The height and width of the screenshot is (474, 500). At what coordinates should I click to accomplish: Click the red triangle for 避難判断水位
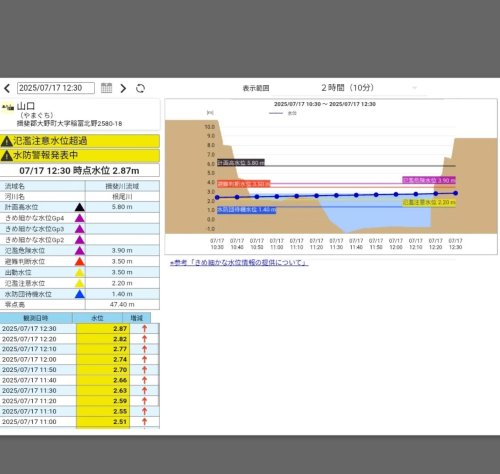tap(80, 262)
